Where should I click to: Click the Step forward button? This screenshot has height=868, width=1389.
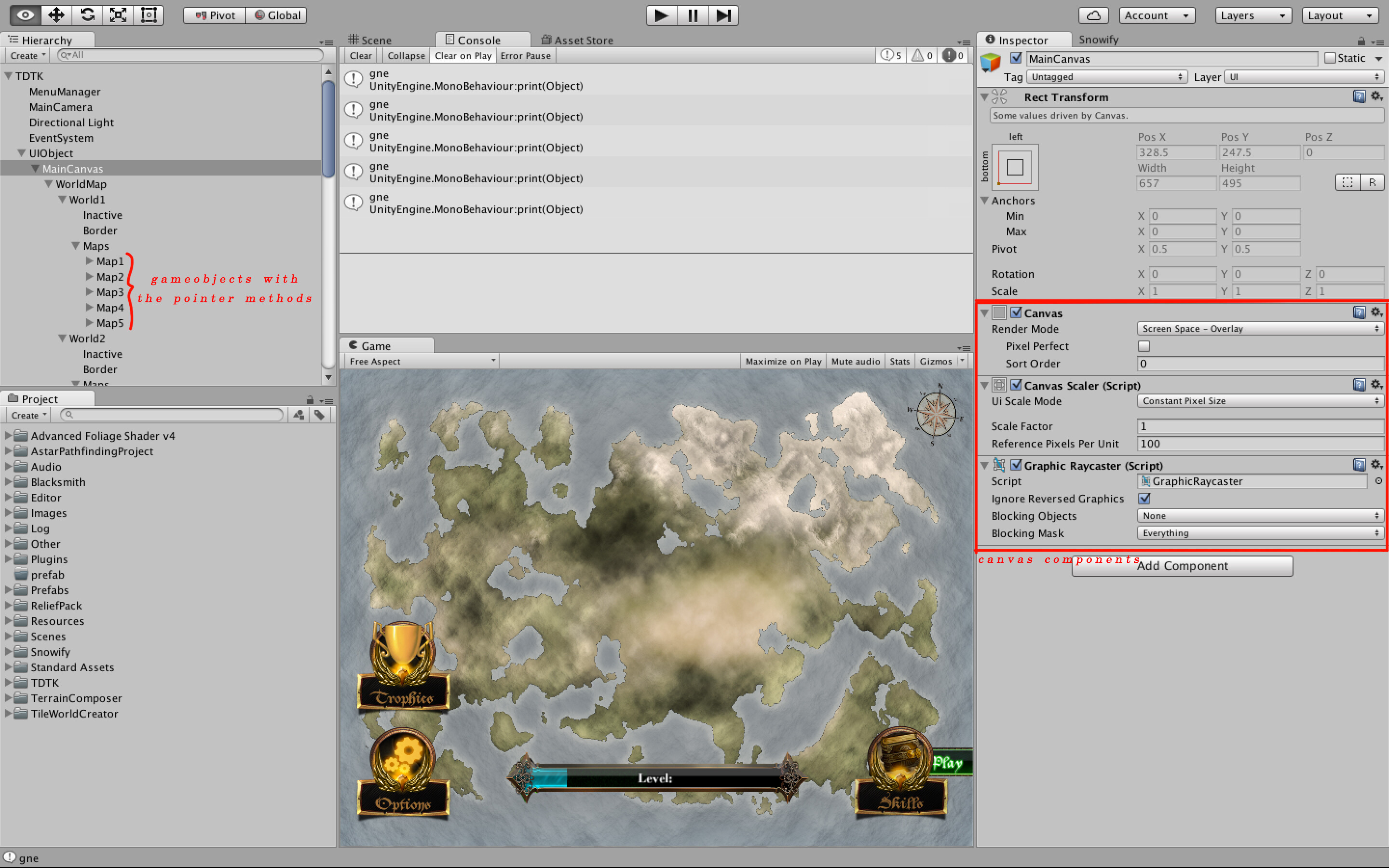(723, 15)
